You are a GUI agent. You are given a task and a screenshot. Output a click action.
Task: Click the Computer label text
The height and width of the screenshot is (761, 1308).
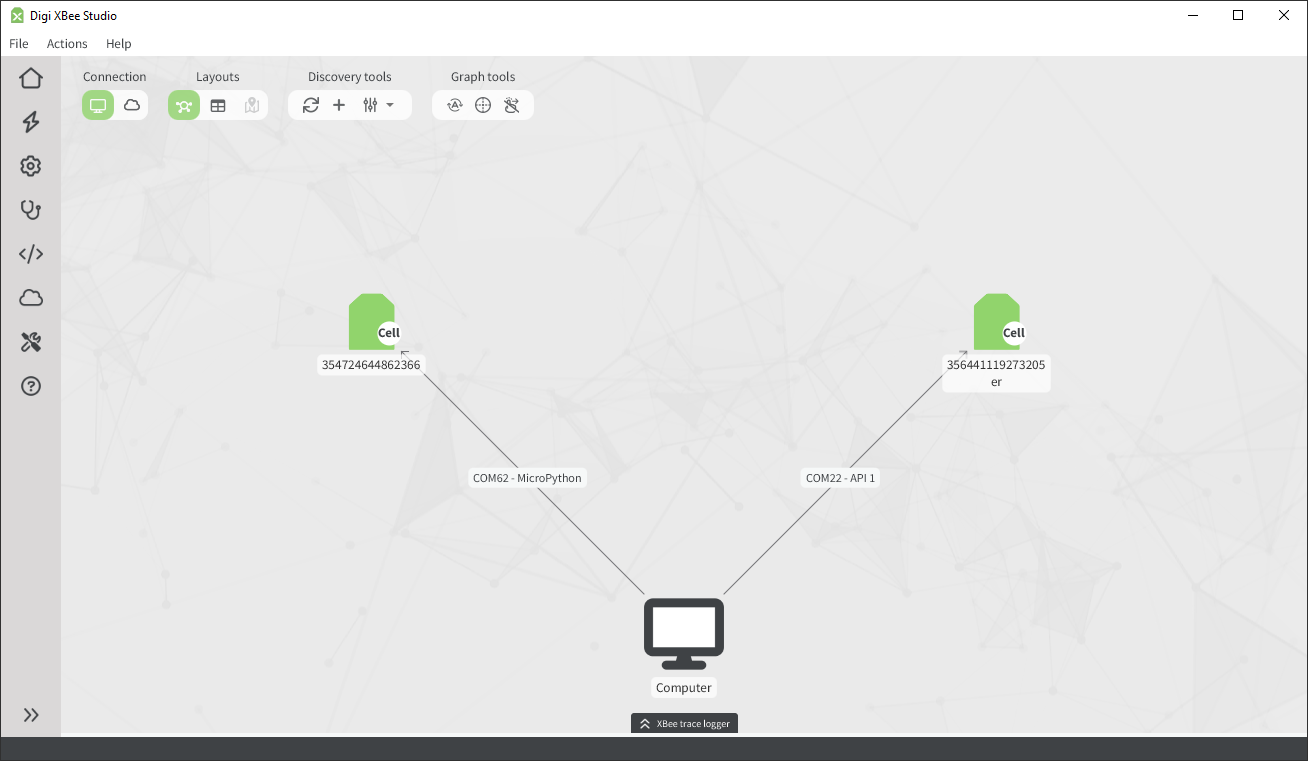tap(684, 688)
